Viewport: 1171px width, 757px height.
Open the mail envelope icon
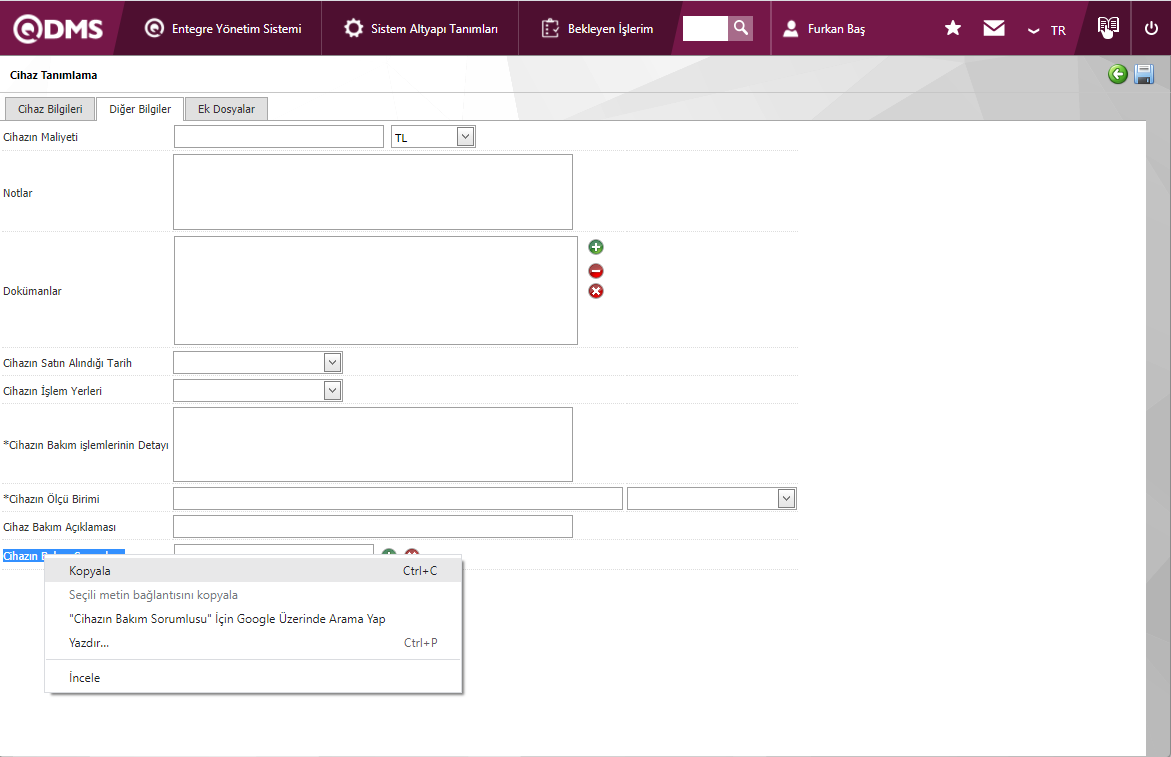[x=994, y=28]
